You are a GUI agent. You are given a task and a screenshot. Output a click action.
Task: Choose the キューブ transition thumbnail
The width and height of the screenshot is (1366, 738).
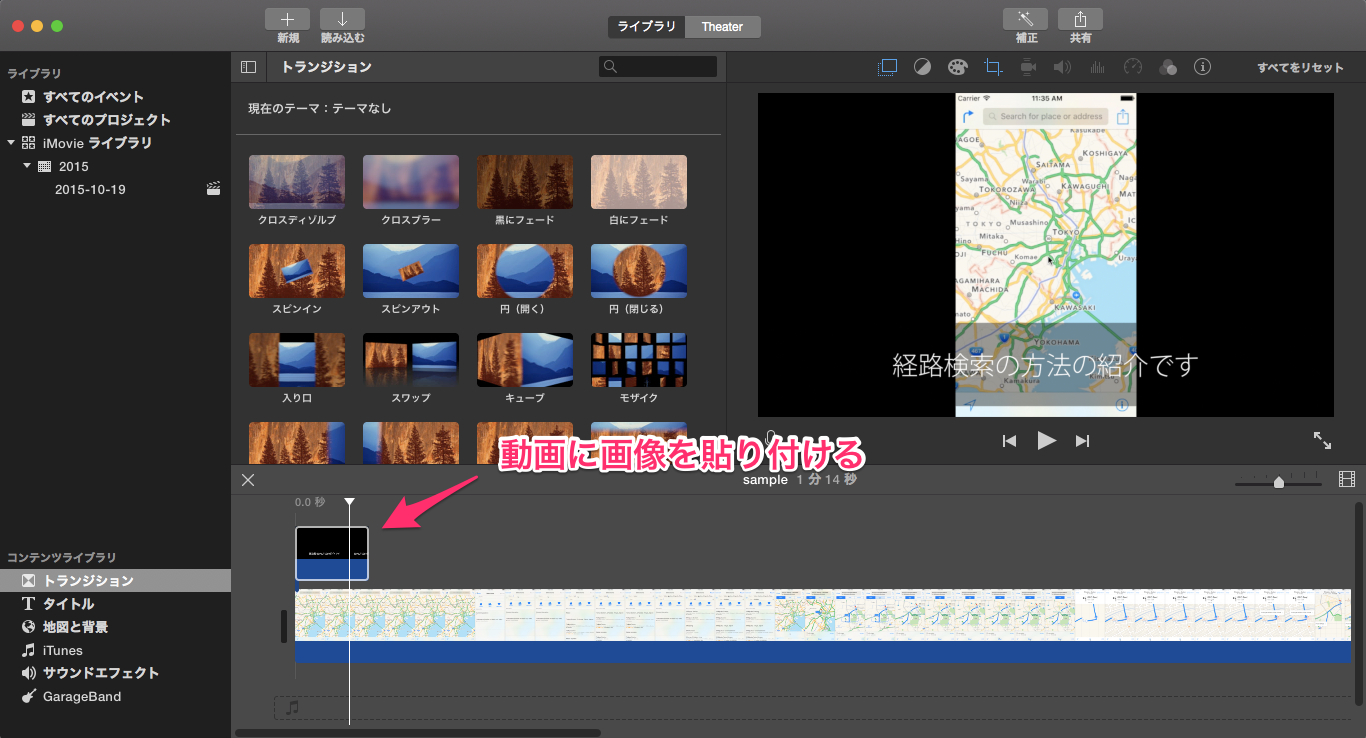tap(525, 360)
